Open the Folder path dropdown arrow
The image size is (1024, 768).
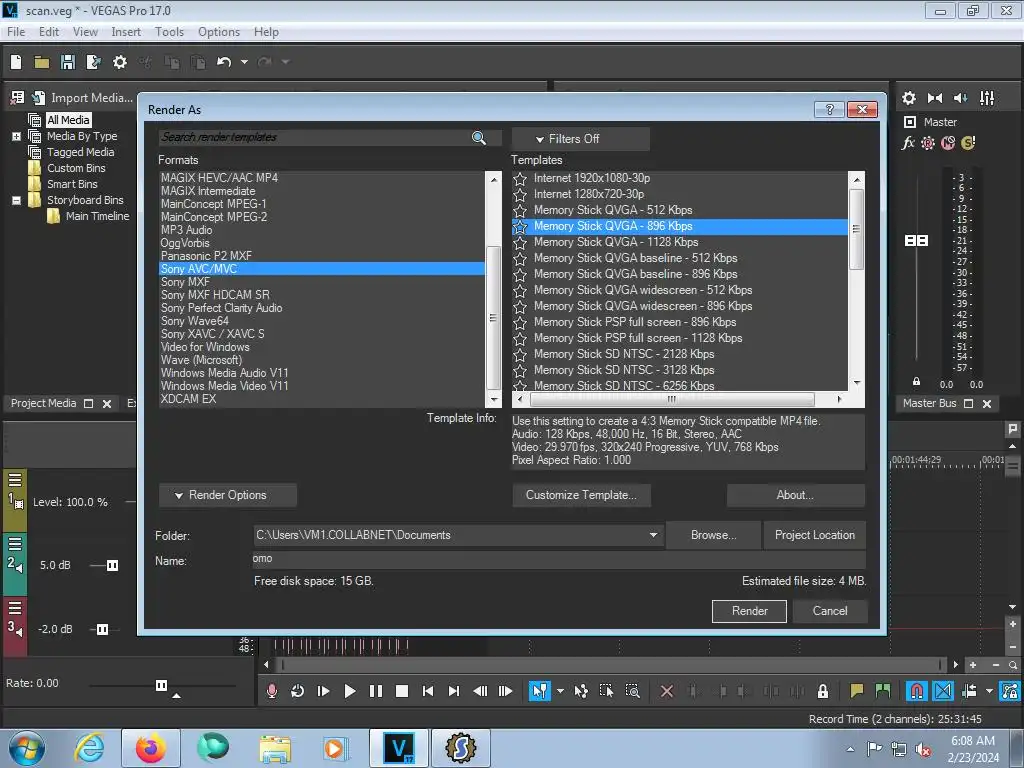(653, 535)
